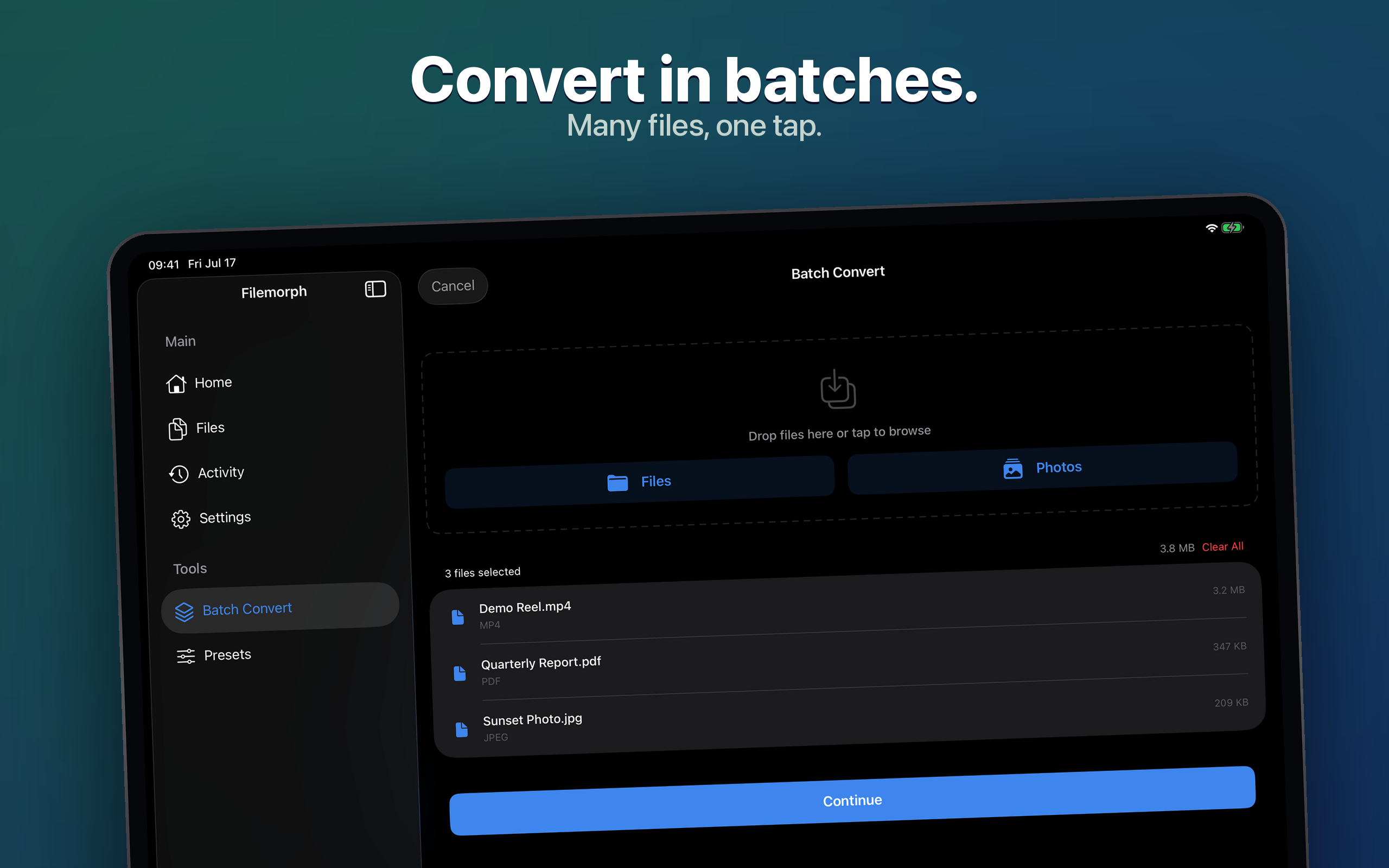Pick images with the Photos button
Viewport: 1389px width, 868px height.
[x=1042, y=468]
